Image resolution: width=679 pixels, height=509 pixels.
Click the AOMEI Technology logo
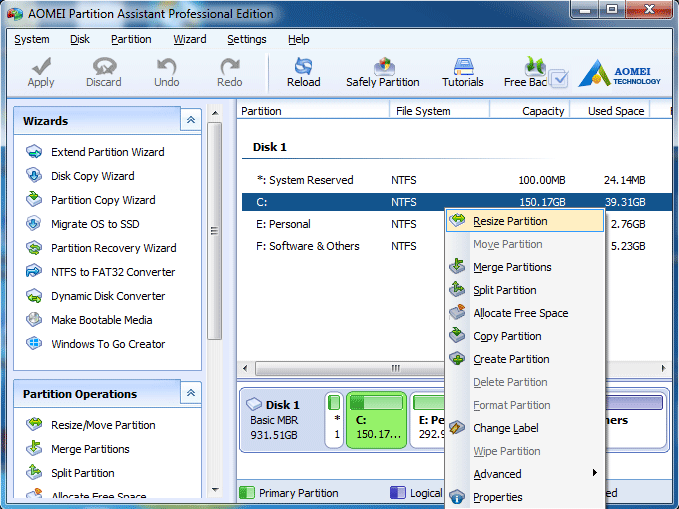[619, 73]
